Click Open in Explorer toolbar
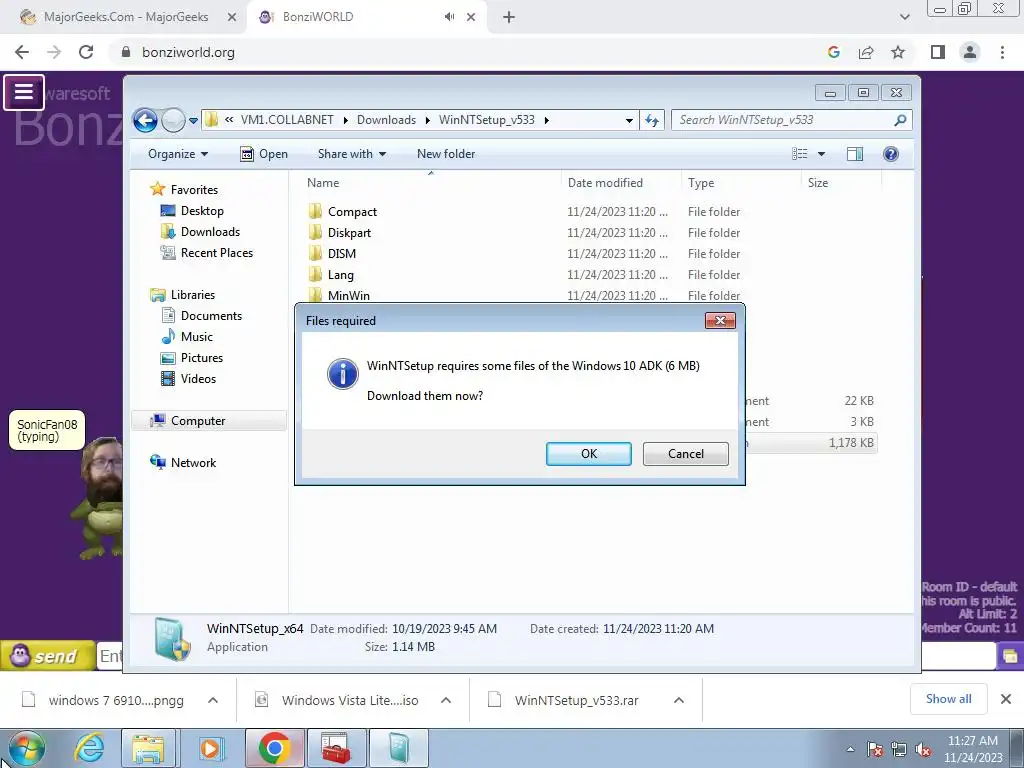The image size is (1024, 768). point(264,154)
